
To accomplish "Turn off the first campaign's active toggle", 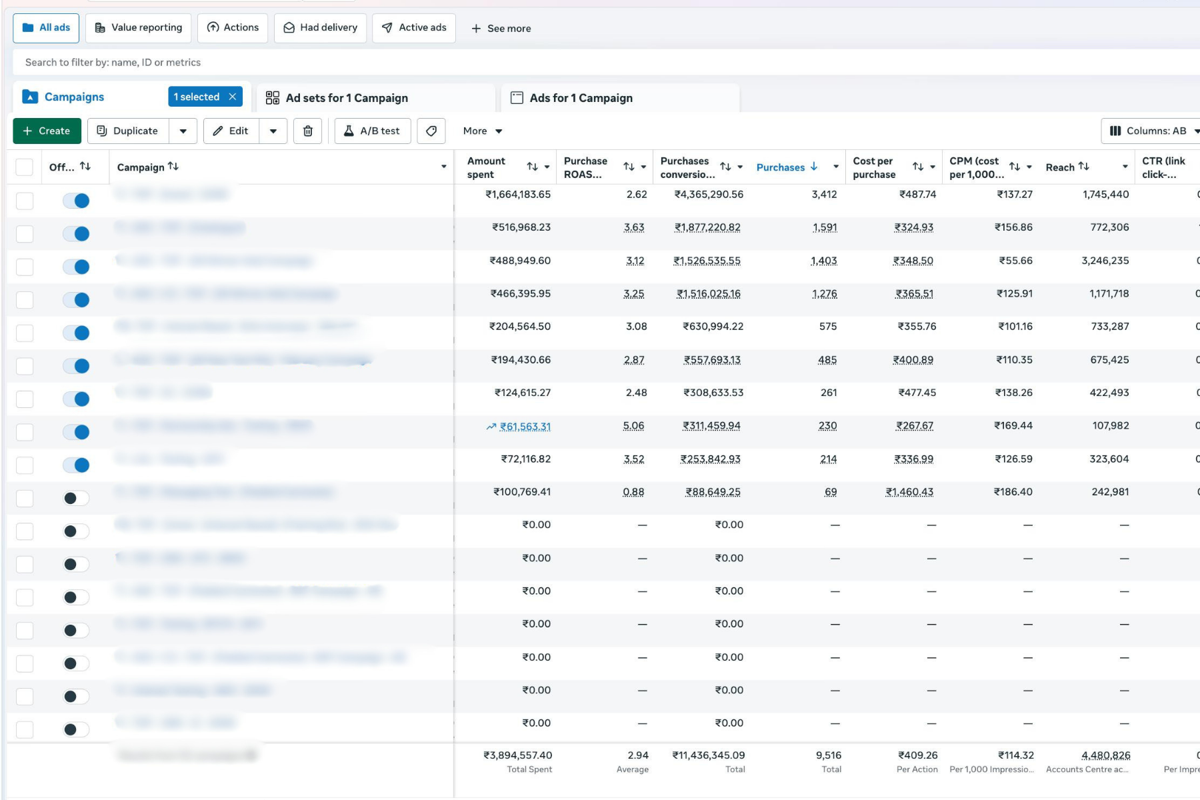I will (x=77, y=200).
